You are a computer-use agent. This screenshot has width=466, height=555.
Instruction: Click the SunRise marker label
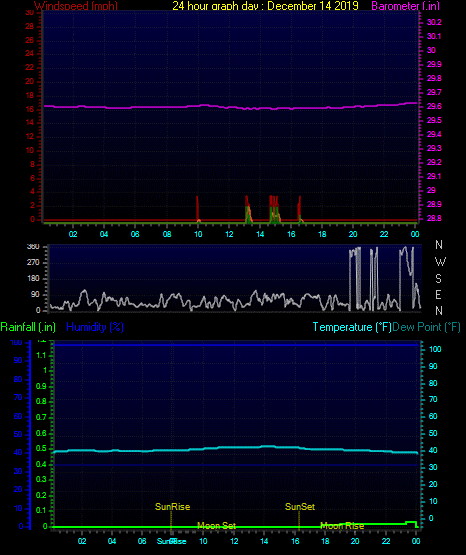click(172, 507)
